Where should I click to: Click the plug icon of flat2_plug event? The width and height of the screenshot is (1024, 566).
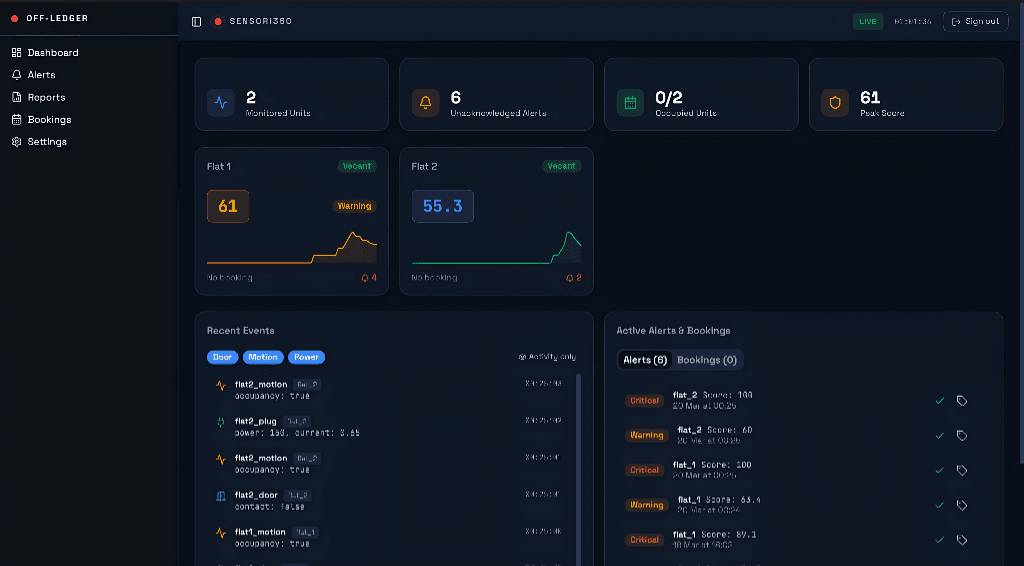[221, 422]
